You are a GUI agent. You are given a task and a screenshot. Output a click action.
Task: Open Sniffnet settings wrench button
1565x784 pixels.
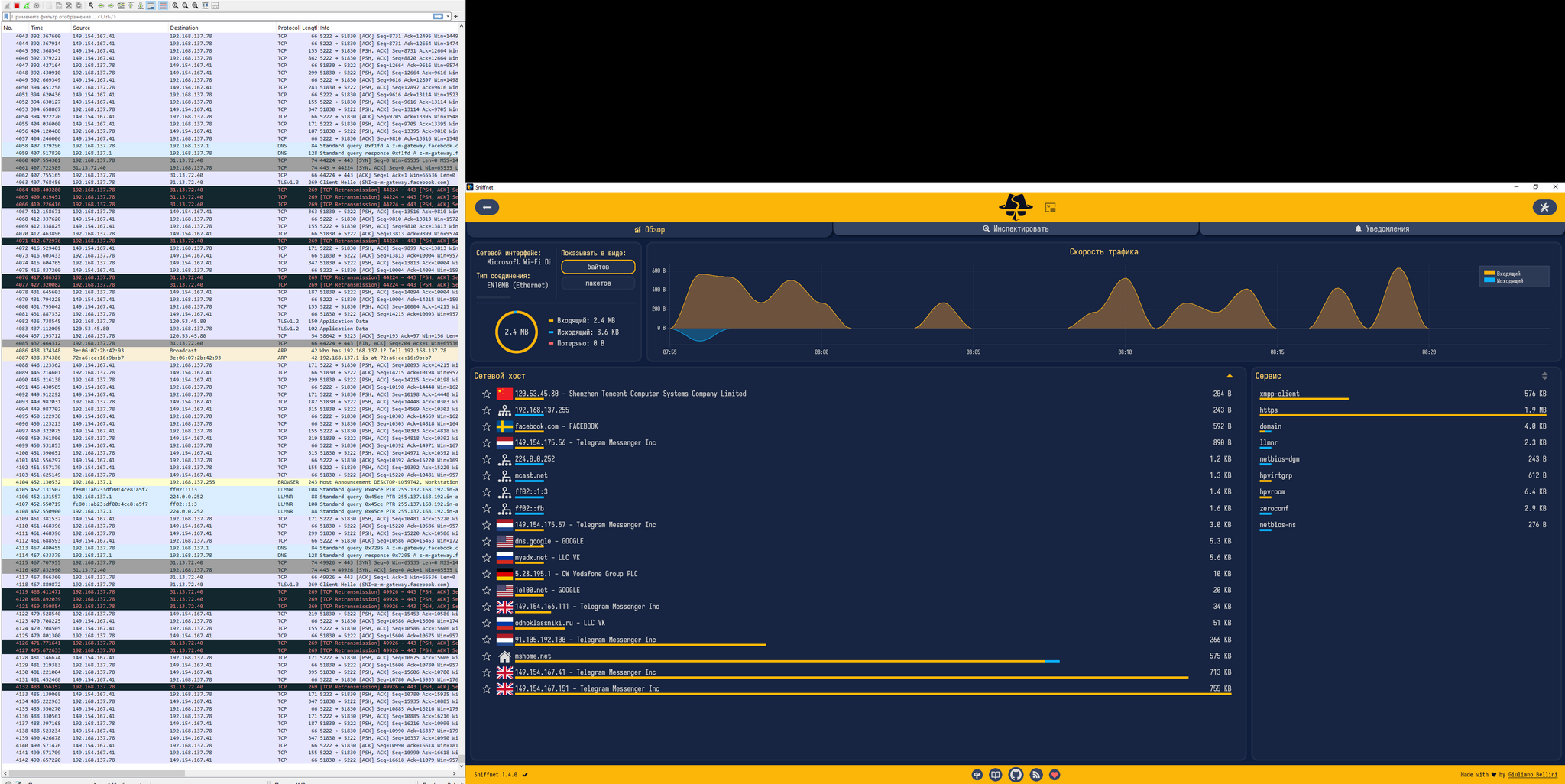(1544, 207)
